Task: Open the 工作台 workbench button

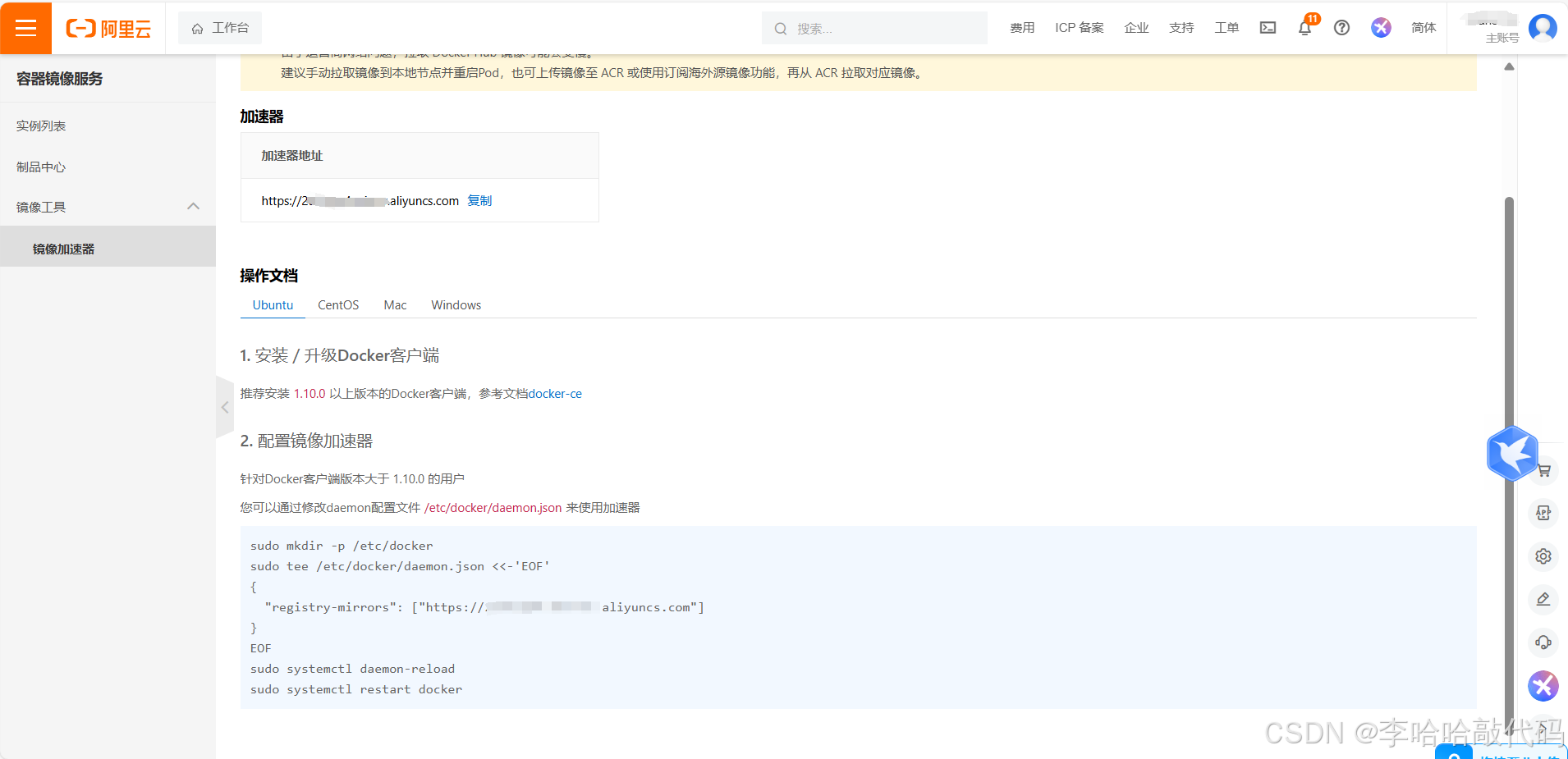Action: [x=220, y=28]
